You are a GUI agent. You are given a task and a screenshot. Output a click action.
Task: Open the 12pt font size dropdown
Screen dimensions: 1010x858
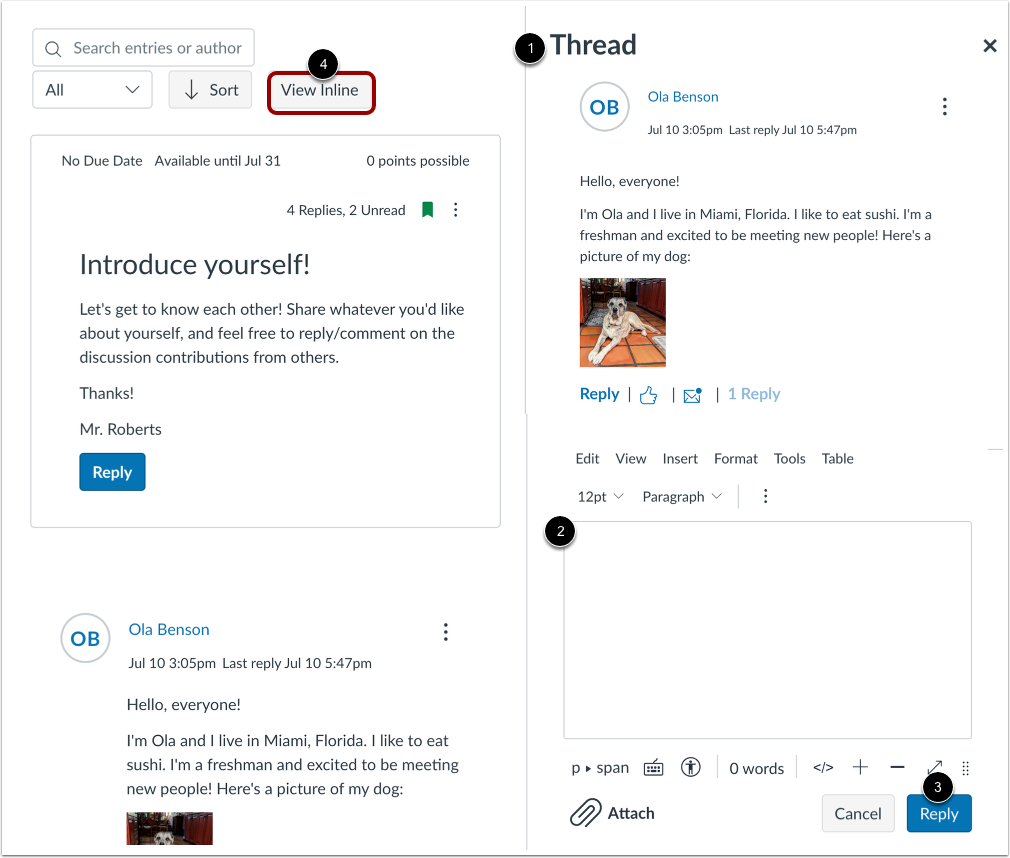(600, 497)
